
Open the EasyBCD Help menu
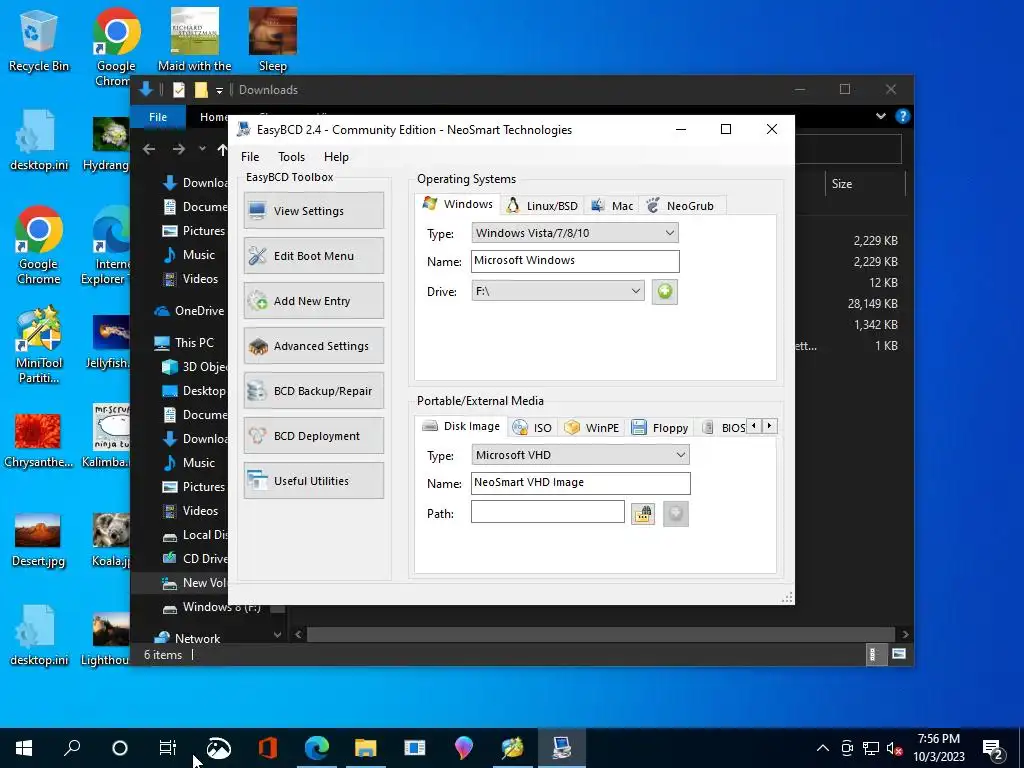336,157
